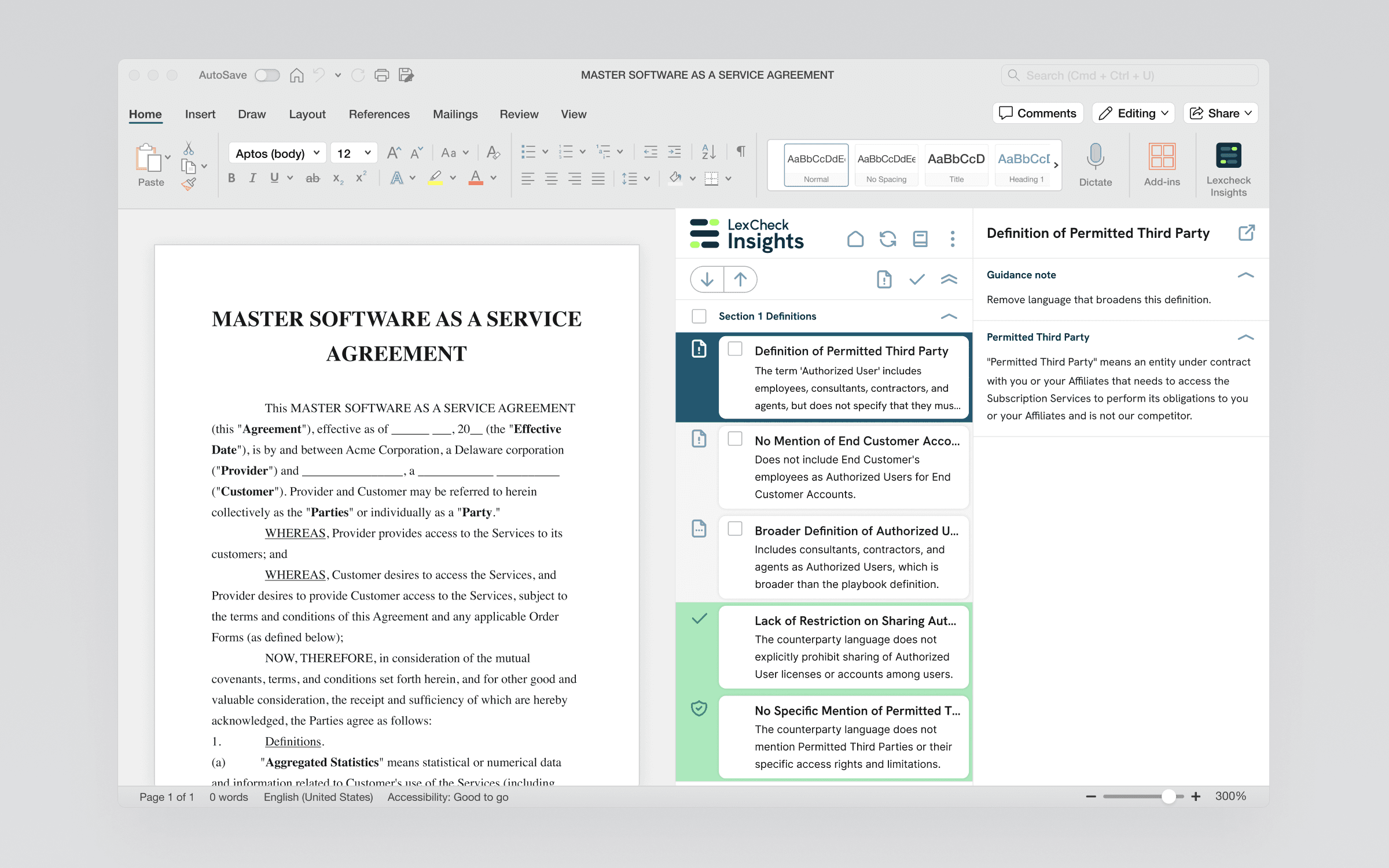This screenshot has height=868, width=1389.
Task: Open the Review ribbon tab
Action: tap(519, 114)
